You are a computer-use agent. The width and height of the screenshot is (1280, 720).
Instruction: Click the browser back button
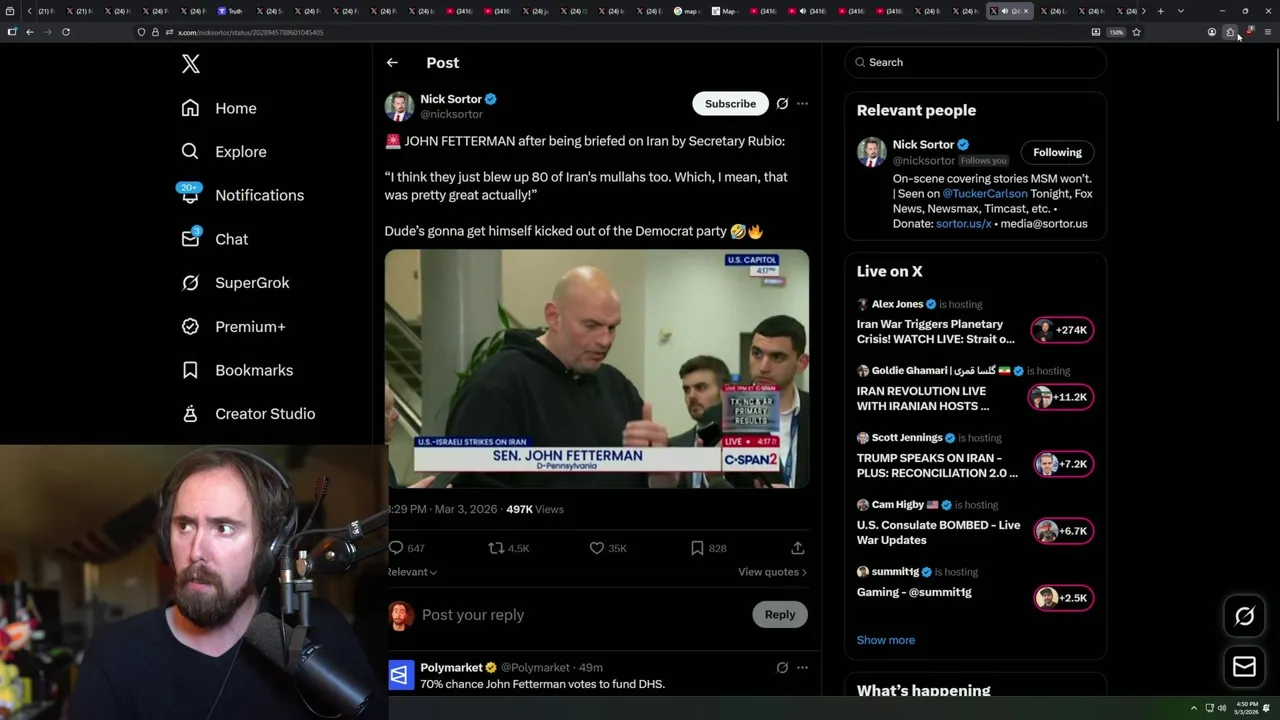30,32
